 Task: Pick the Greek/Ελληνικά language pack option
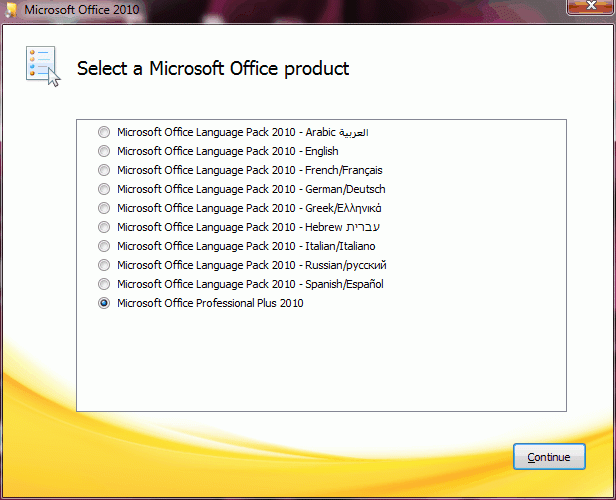click(x=104, y=208)
